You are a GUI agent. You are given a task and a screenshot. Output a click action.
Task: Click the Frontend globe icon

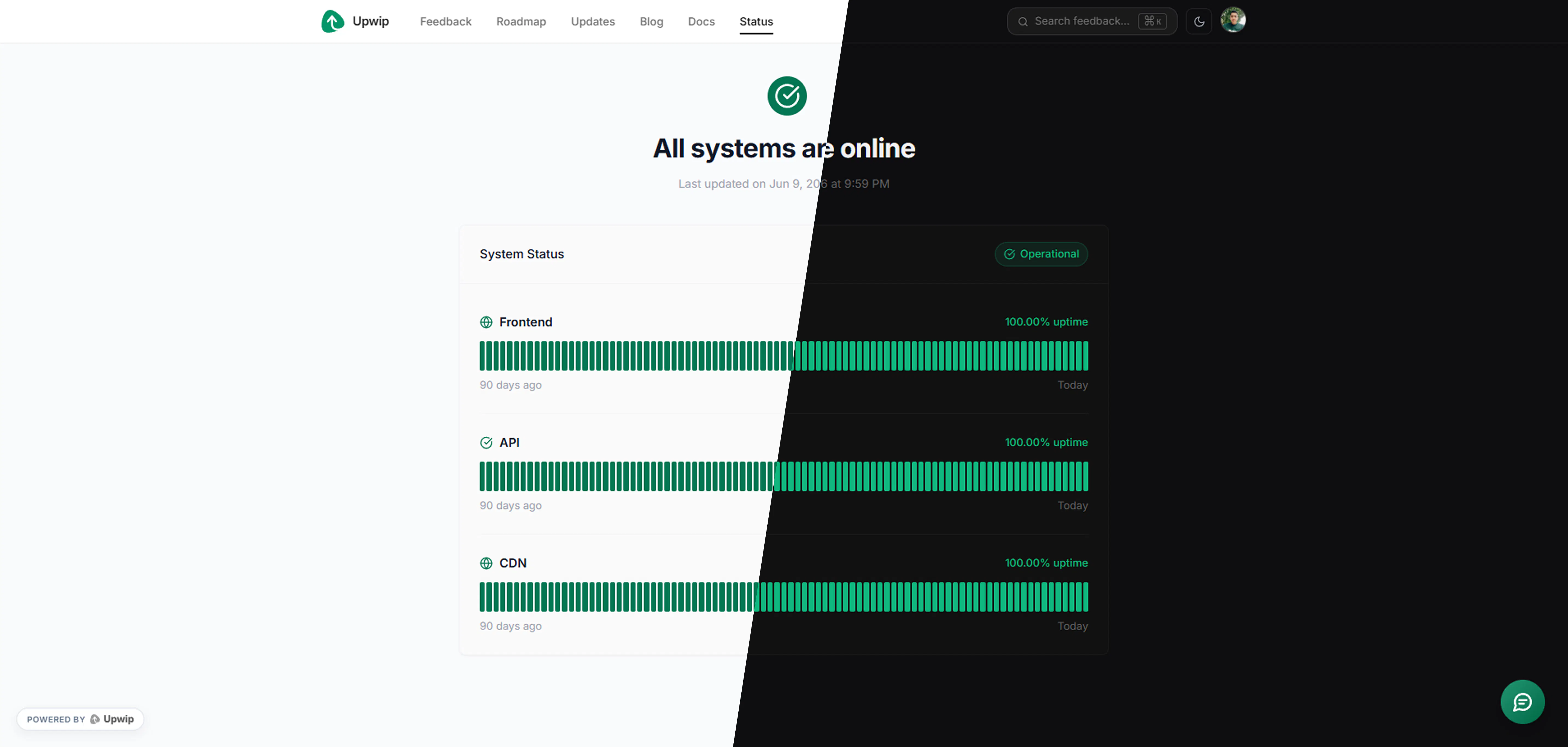tap(486, 322)
